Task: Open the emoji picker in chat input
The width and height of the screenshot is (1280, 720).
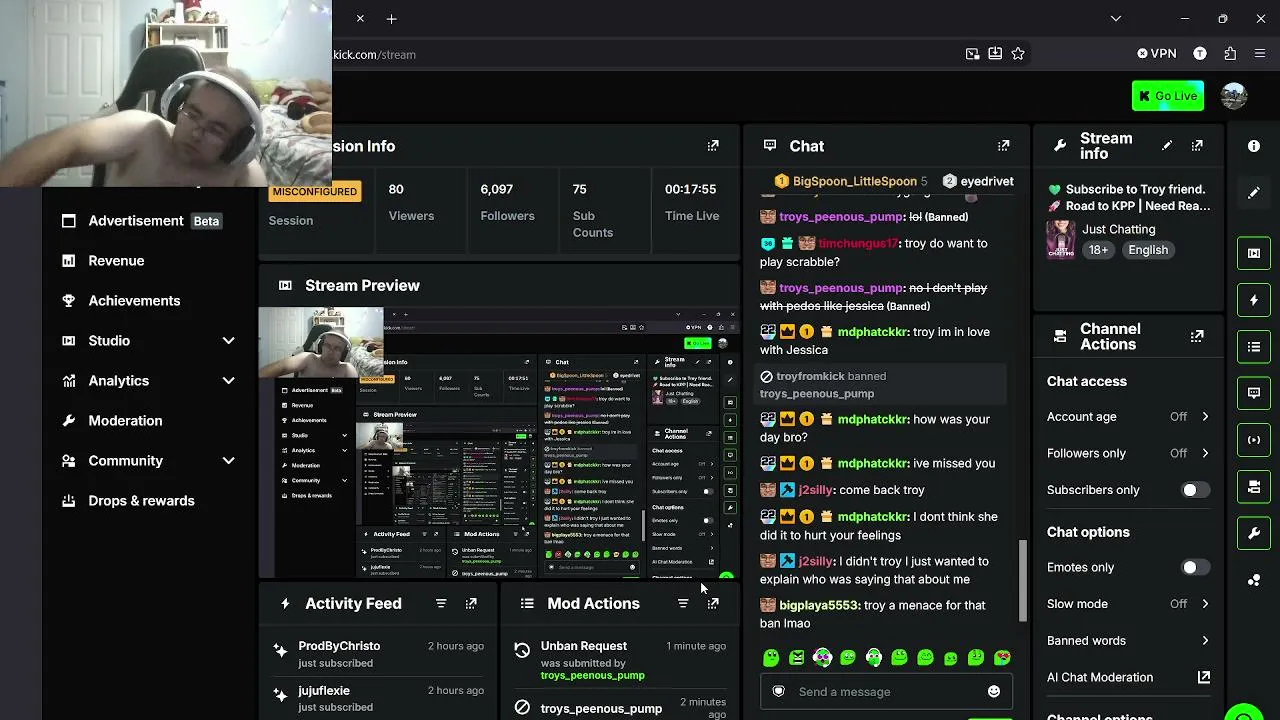Action: [x=994, y=692]
